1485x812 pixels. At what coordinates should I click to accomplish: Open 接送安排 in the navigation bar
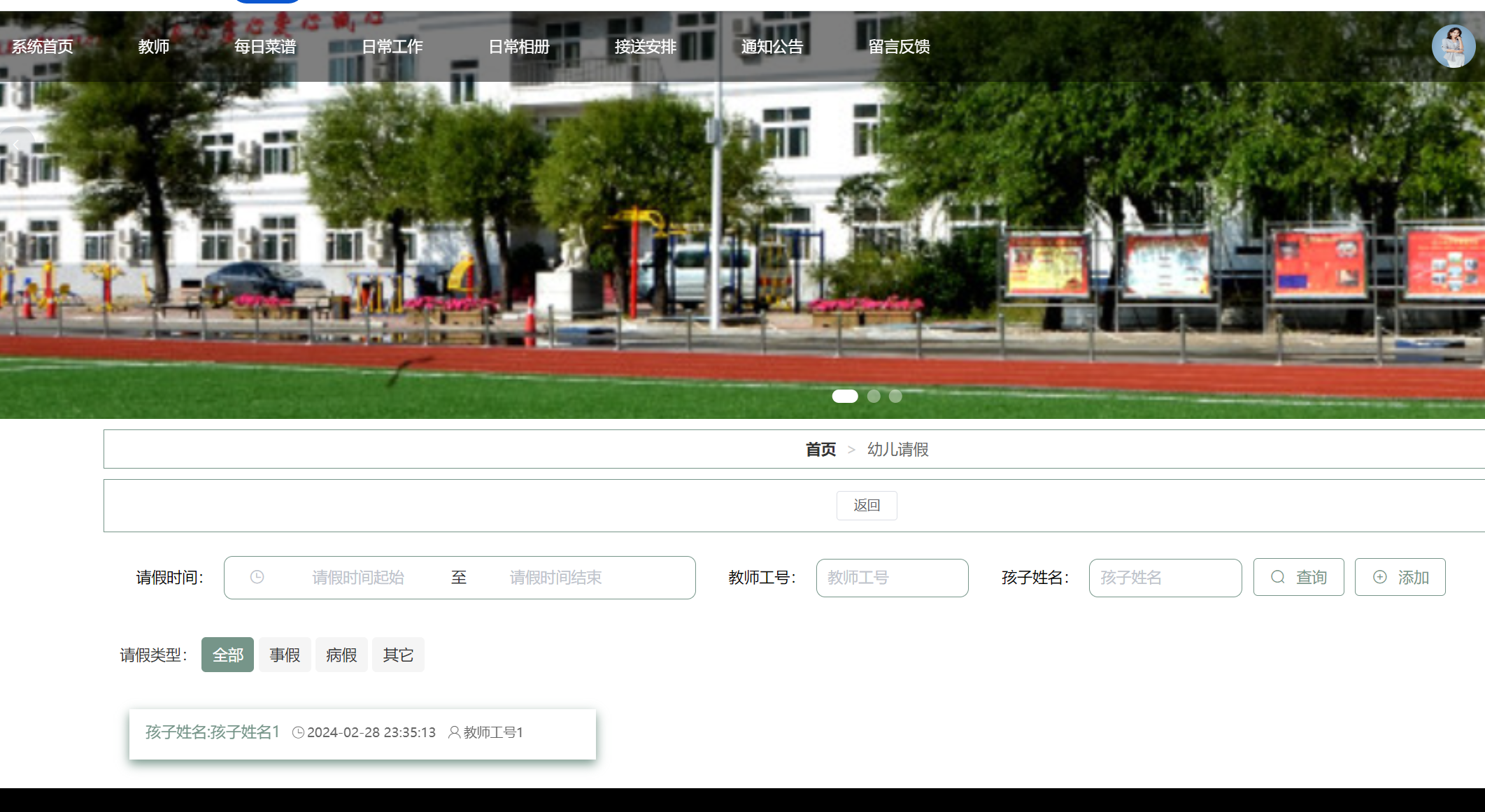pos(645,47)
